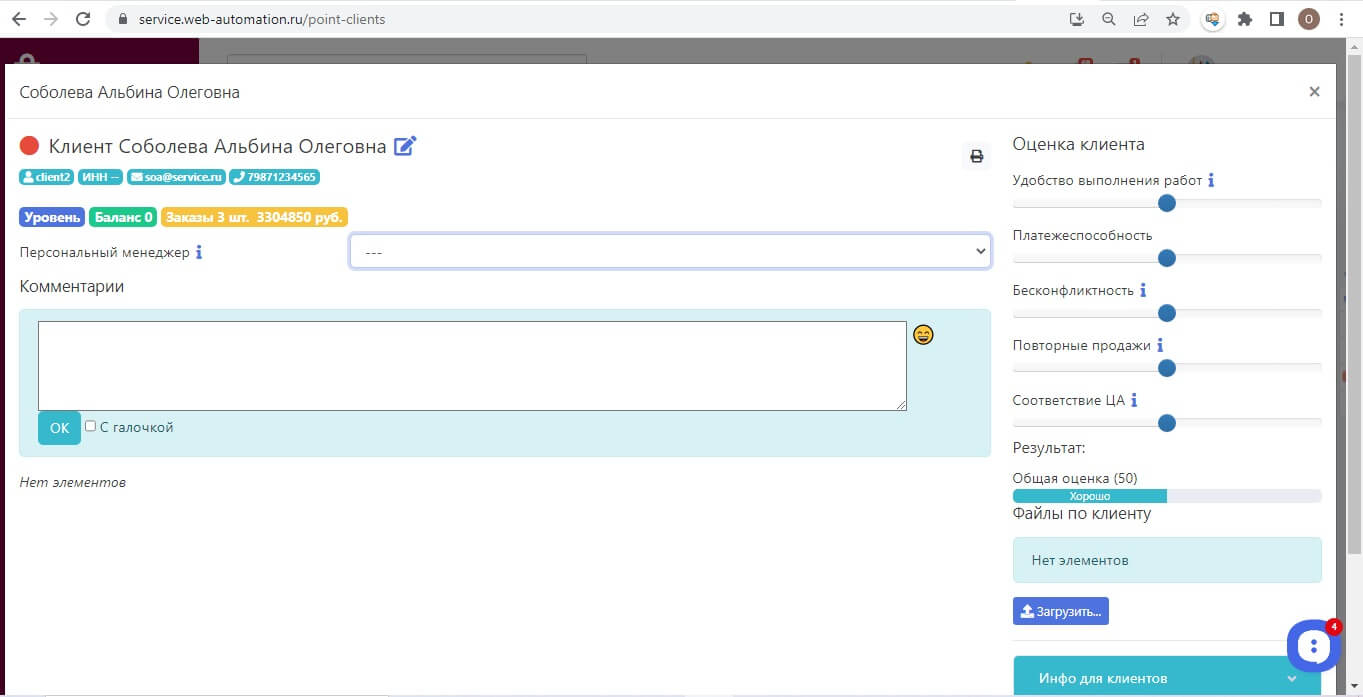Adjust the Платежеспособность slider
The image size is (1363, 697).
tap(1166, 258)
